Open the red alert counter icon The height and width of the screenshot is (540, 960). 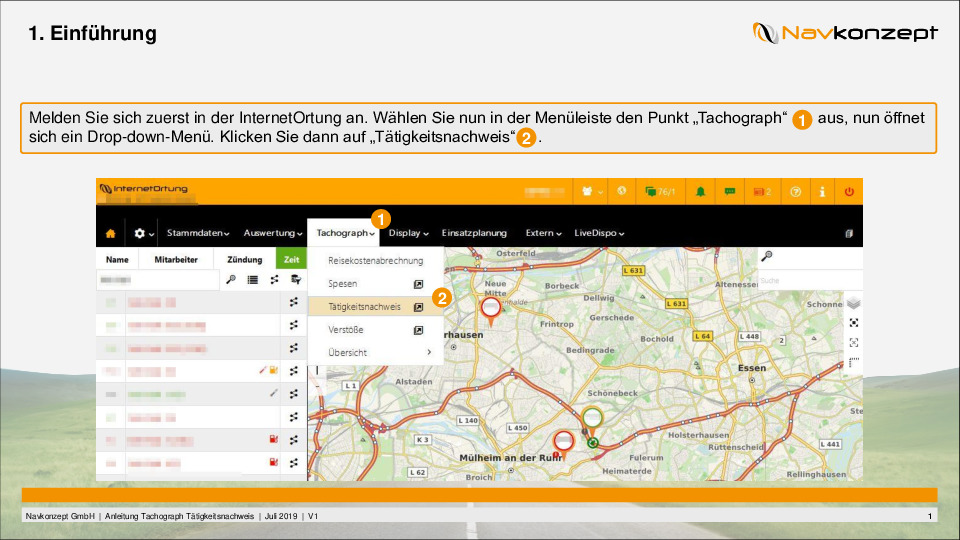(762, 192)
